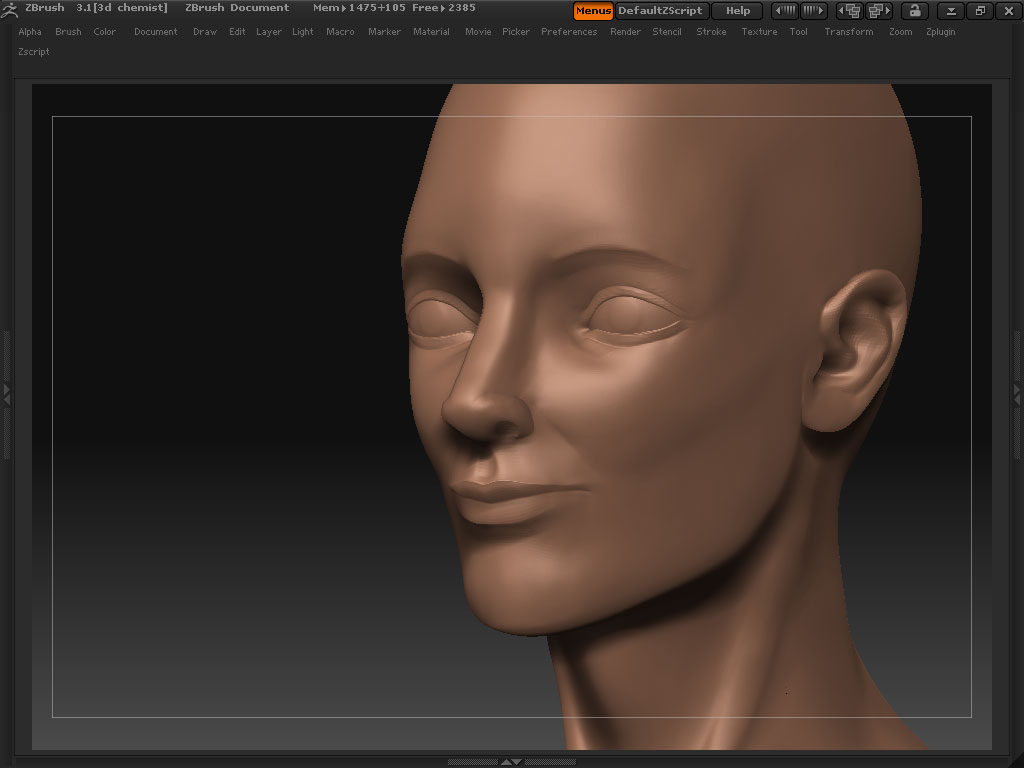Viewport: 1024px width, 768px height.
Task: Expand the left tray divider arrows
Action: click(7, 394)
